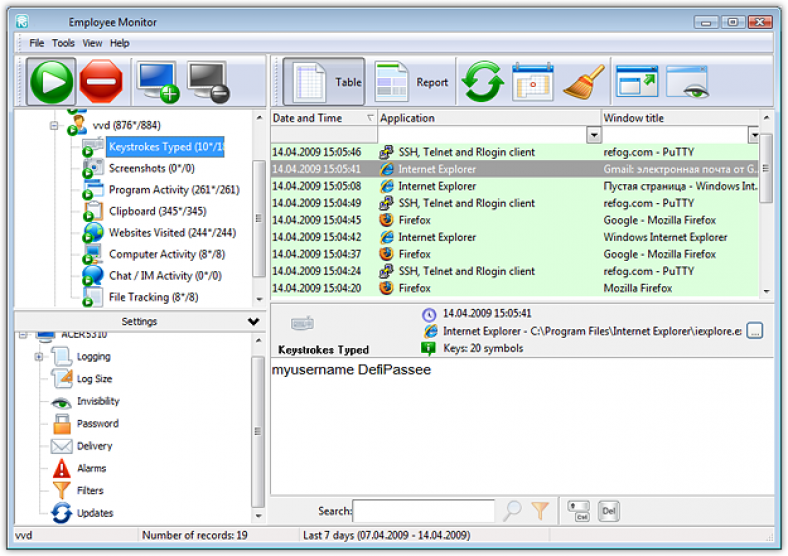The height and width of the screenshot is (556, 788).
Task: Click the Date and Time filter field
Action: click(x=324, y=135)
